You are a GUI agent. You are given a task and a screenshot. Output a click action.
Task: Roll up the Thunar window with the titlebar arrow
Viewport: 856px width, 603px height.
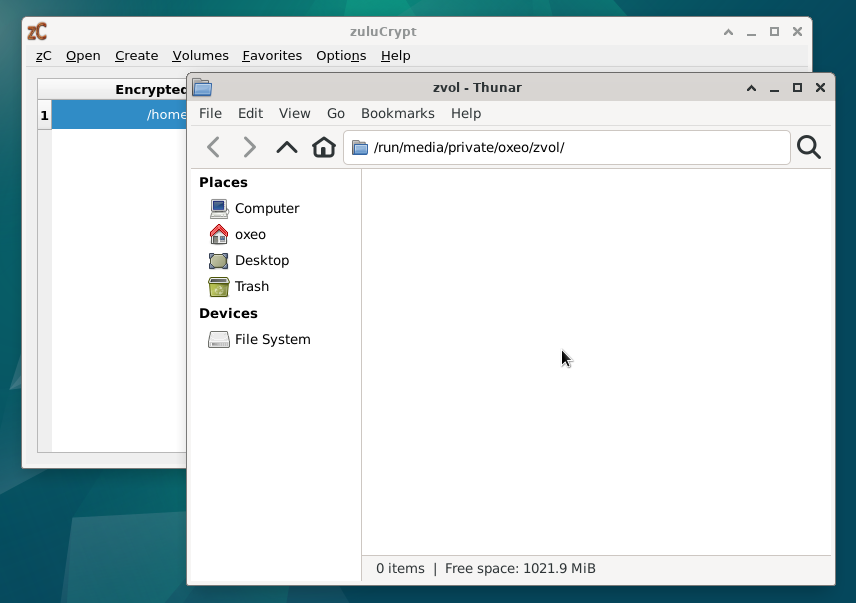point(751,88)
